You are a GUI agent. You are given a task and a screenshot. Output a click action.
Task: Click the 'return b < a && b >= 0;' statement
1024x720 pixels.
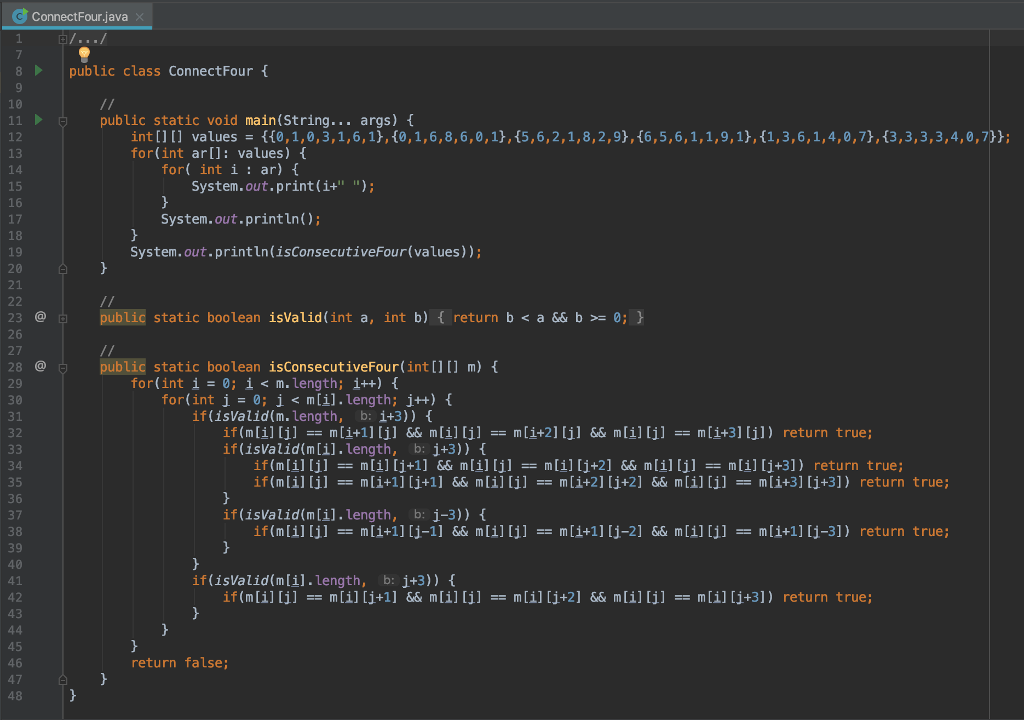(x=540, y=318)
